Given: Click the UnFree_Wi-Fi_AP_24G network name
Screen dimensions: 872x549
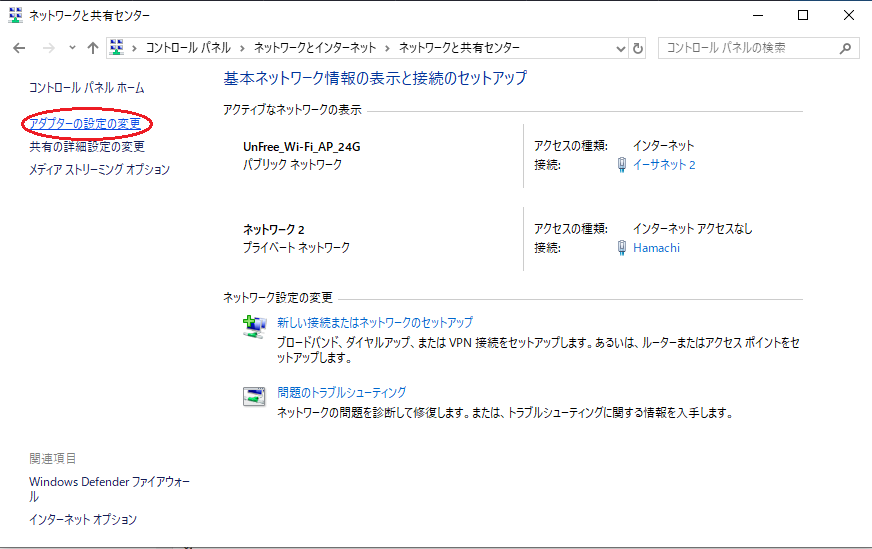Looking at the screenshot, I should 301,147.
